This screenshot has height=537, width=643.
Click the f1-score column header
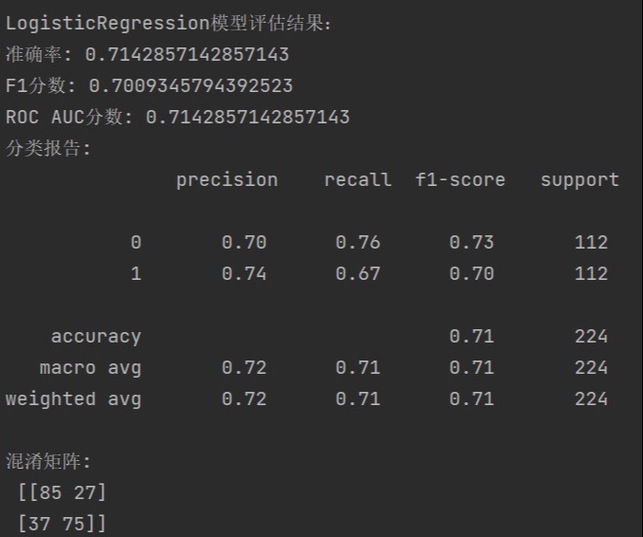tap(461, 180)
